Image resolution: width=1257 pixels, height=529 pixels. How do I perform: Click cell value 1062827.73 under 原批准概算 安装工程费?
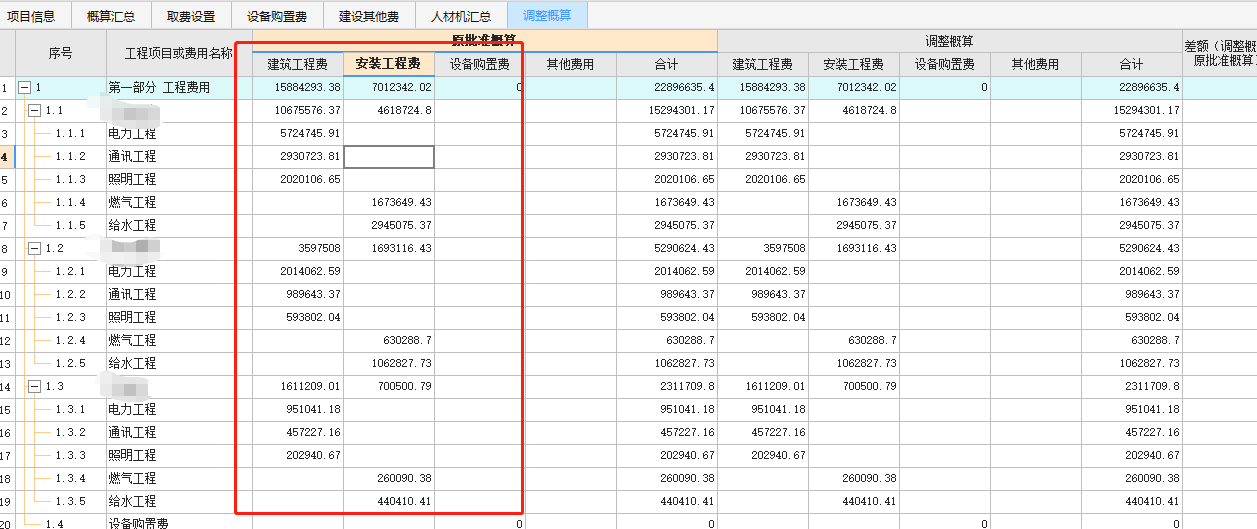pos(401,364)
